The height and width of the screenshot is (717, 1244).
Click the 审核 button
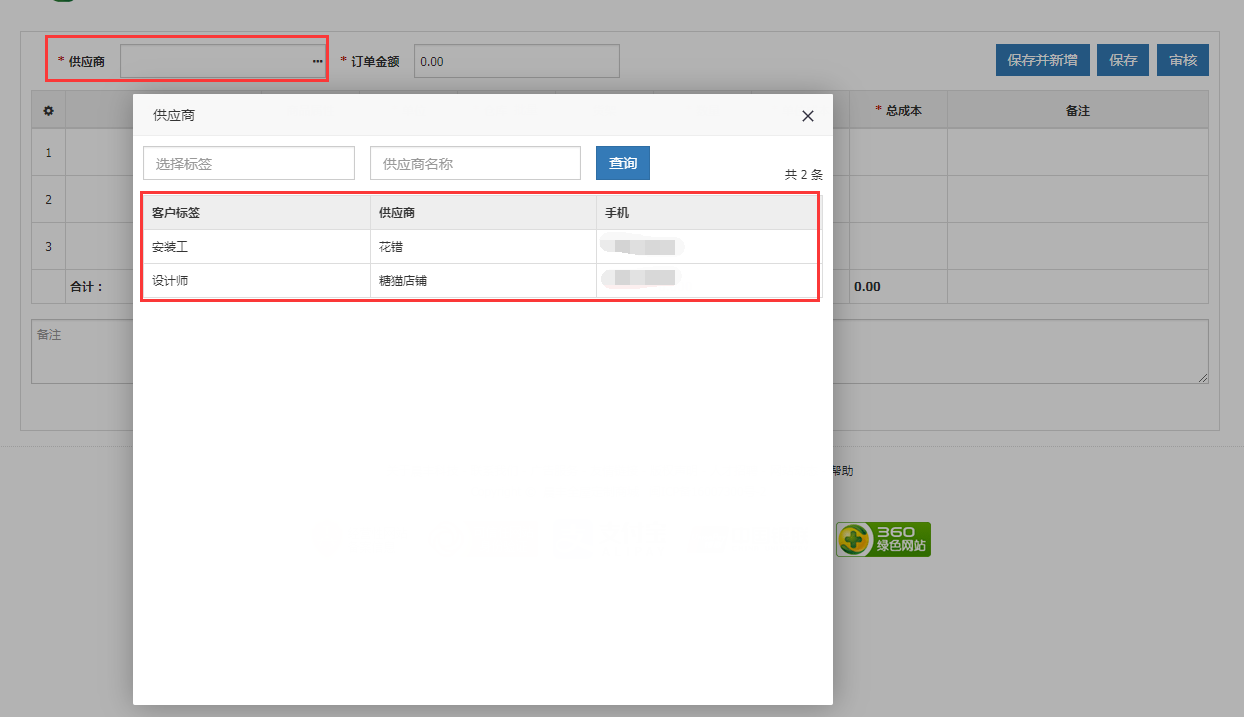[1183, 60]
